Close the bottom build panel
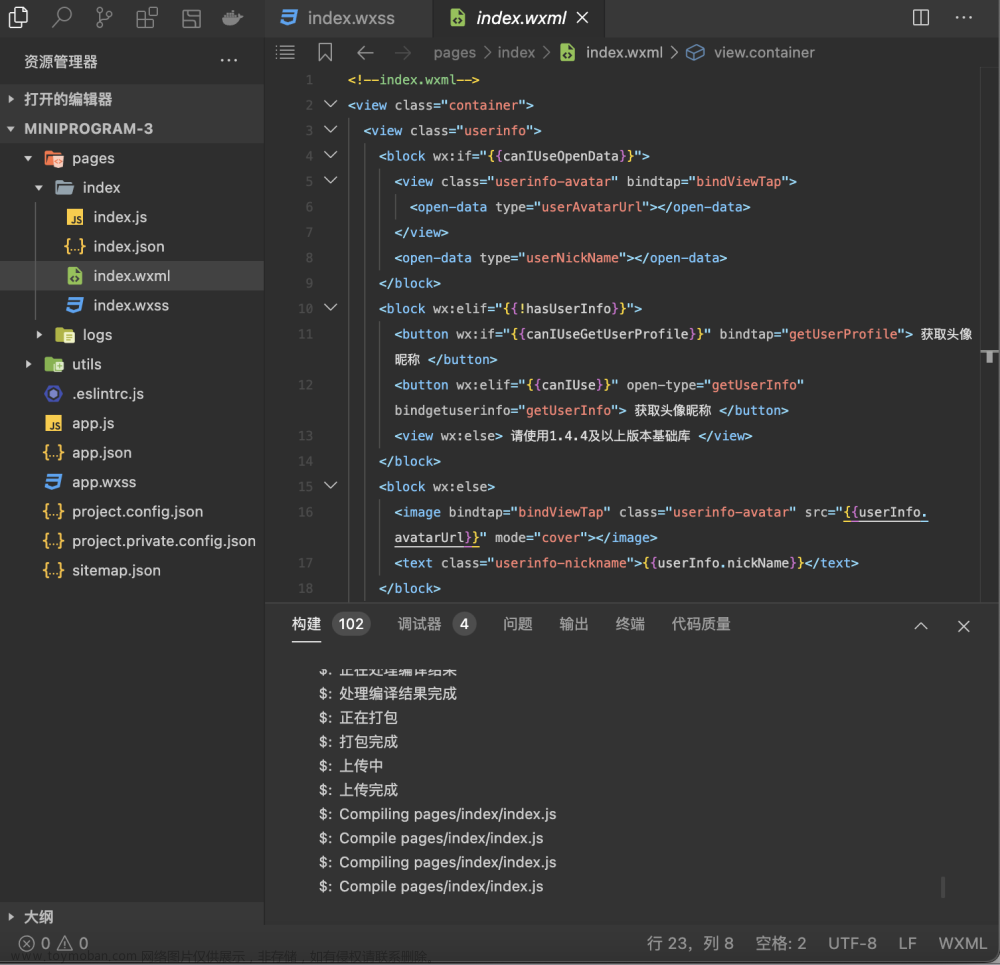 click(963, 626)
